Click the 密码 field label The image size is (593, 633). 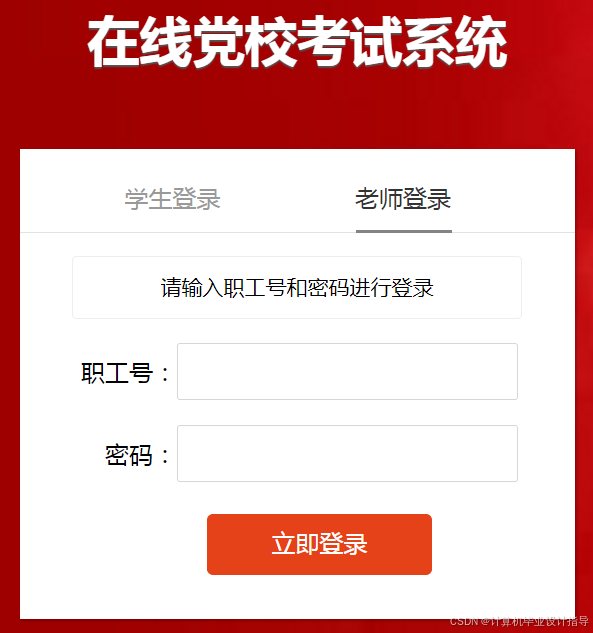[x=129, y=455]
